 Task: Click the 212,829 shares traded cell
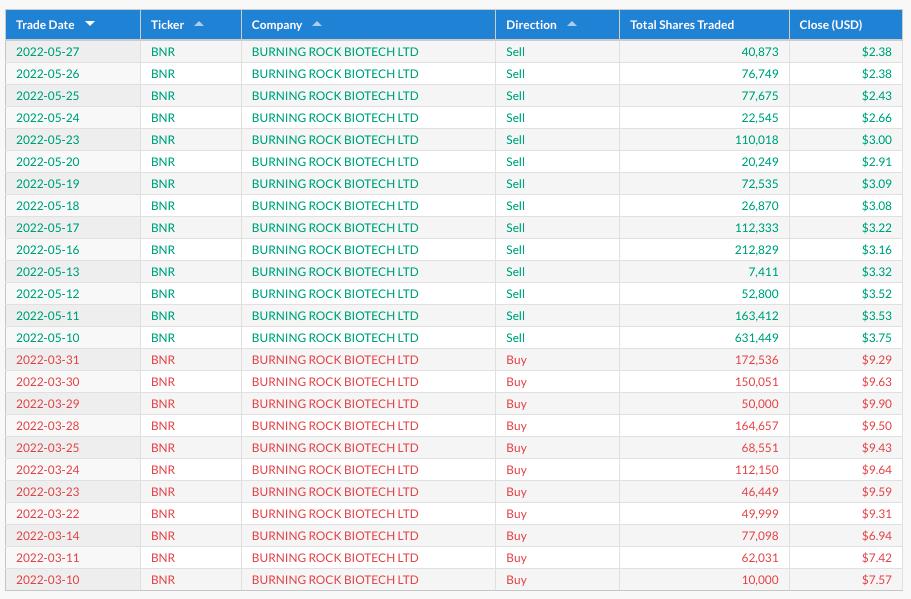click(x=755, y=250)
